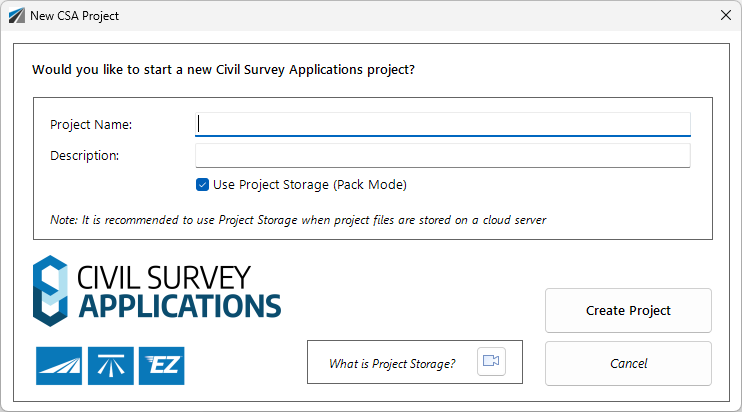This screenshot has width=742, height=412.
Task: Cancel the new project dialog
Action: pos(628,363)
